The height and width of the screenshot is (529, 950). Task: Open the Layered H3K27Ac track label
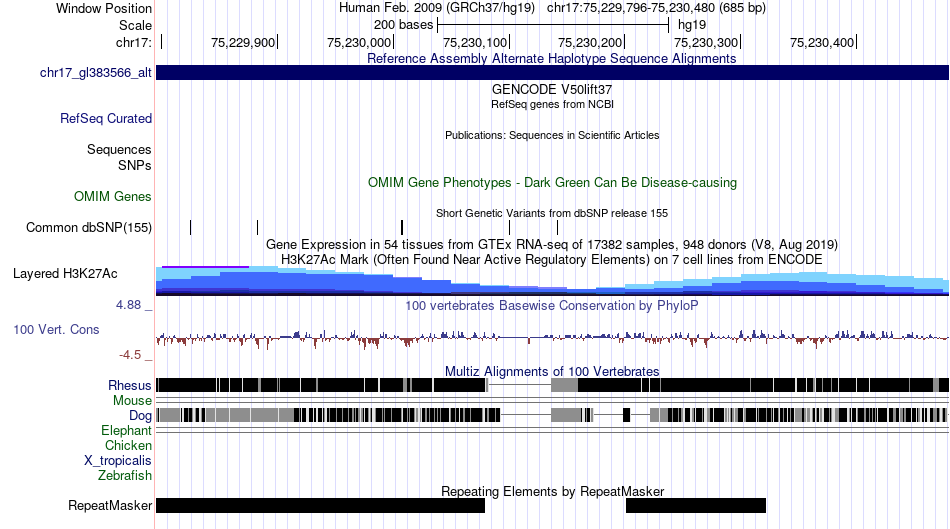[65, 273]
